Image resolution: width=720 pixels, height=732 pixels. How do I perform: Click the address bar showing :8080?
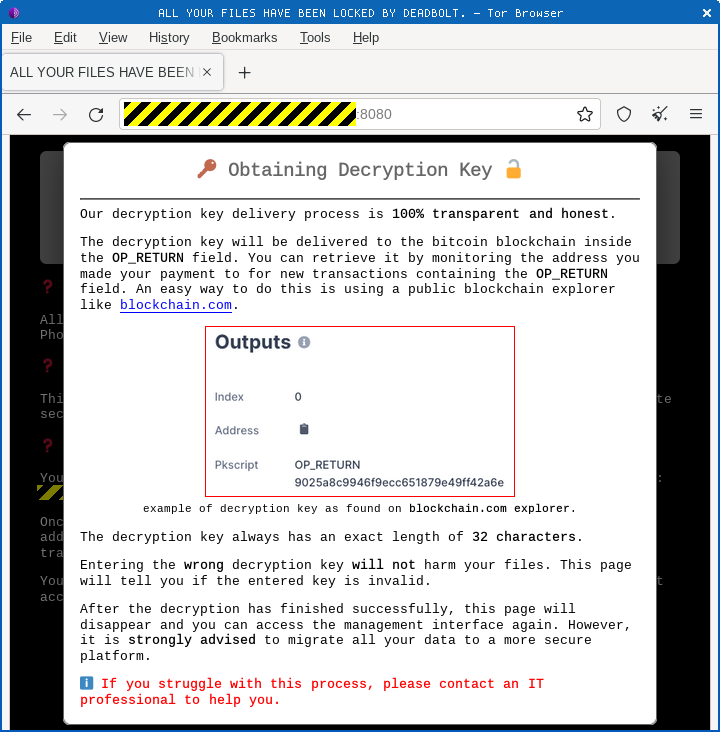(x=360, y=114)
